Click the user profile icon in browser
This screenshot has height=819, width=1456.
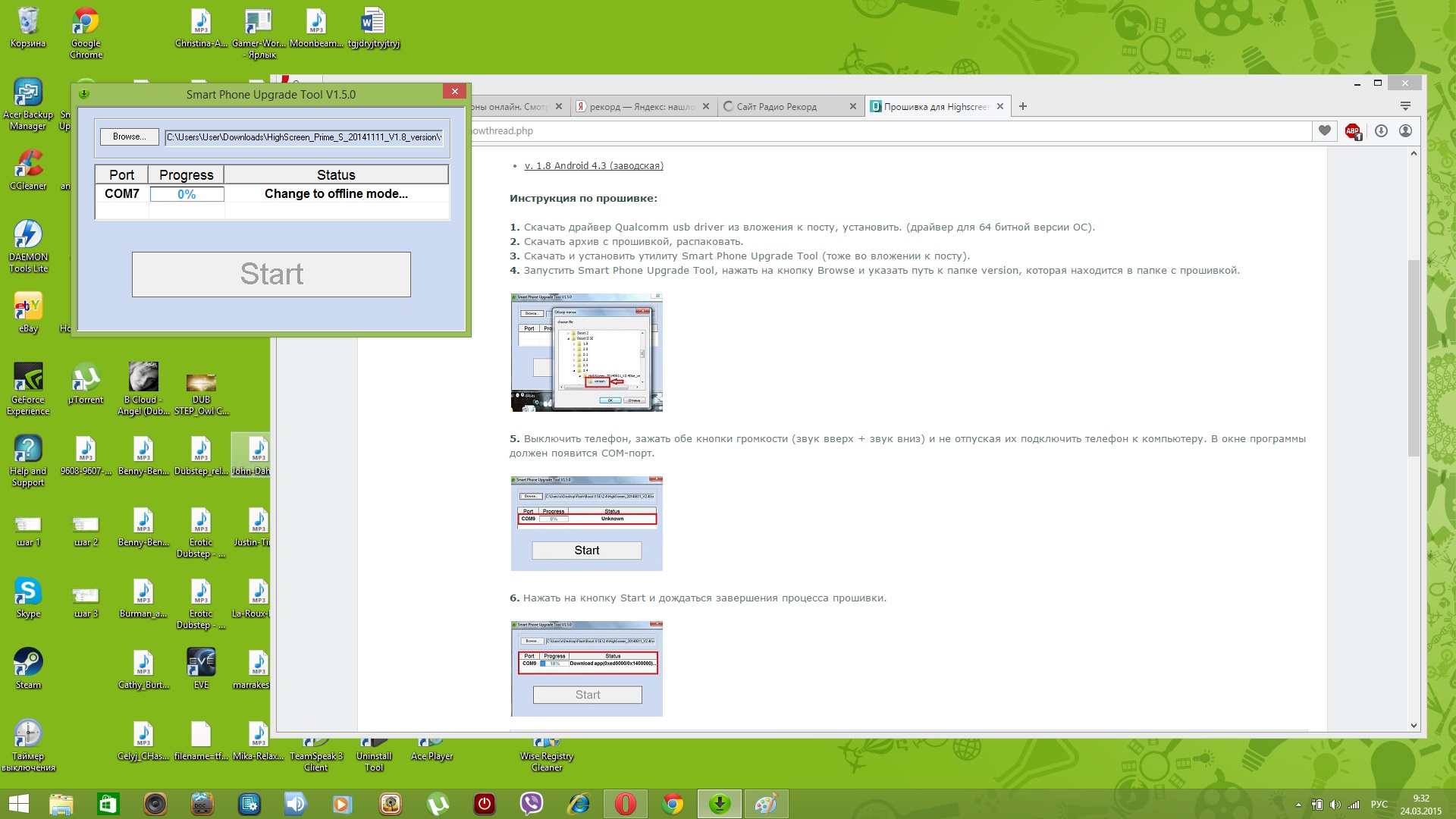coord(1405,130)
